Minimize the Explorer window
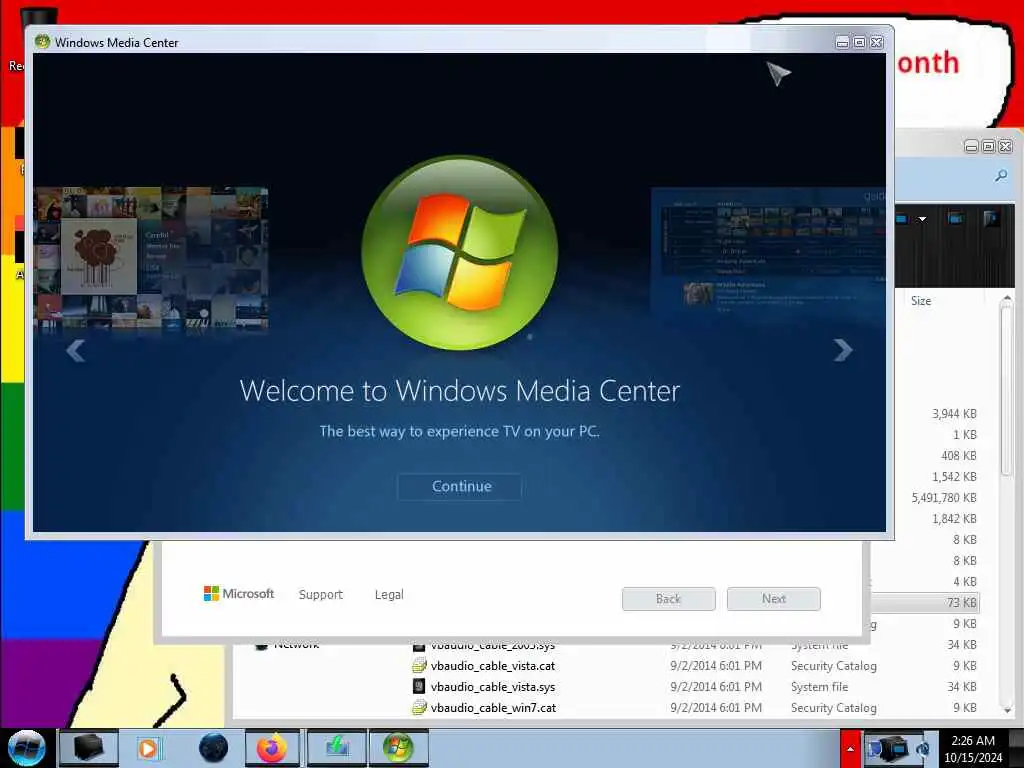 [972, 146]
